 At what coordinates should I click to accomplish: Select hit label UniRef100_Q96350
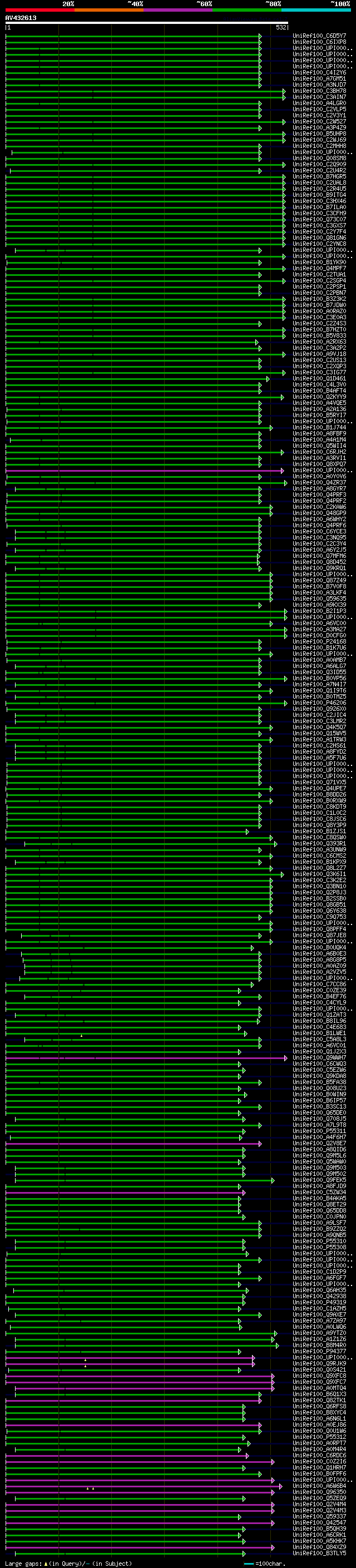pyautogui.click(x=319, y=1492)
